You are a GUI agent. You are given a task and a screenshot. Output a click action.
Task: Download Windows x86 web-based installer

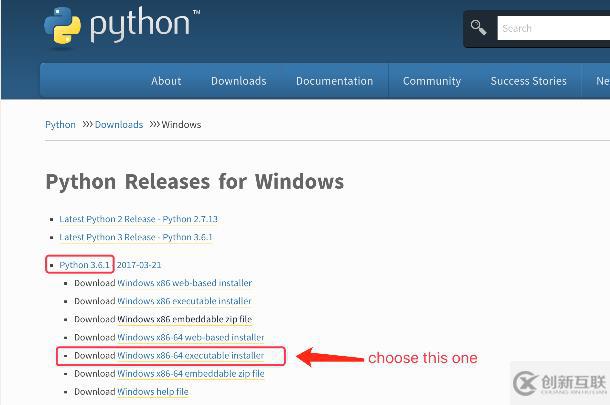coord(184,283)
